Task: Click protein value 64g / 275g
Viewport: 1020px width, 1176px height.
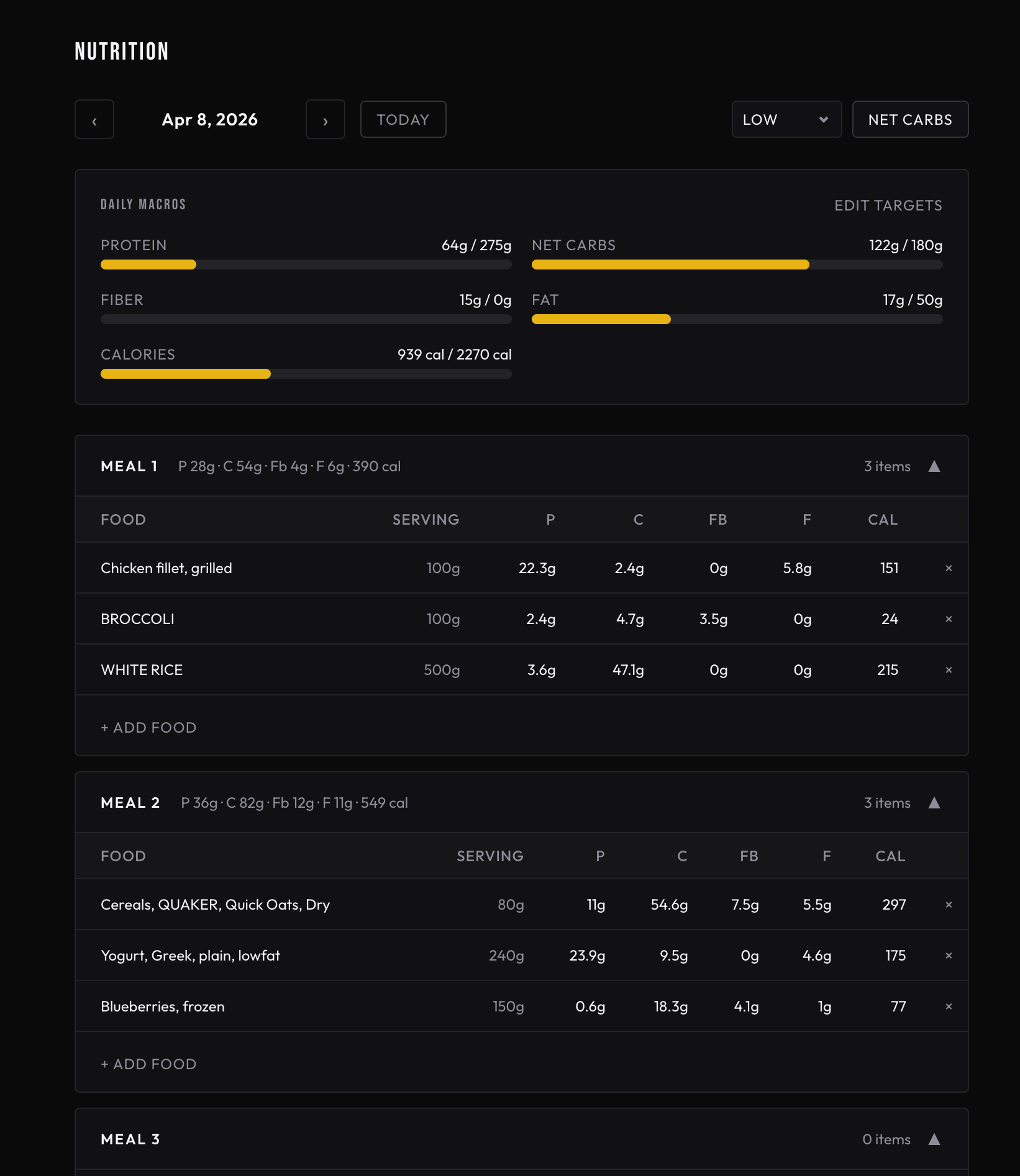Action: tap(476, 245)
